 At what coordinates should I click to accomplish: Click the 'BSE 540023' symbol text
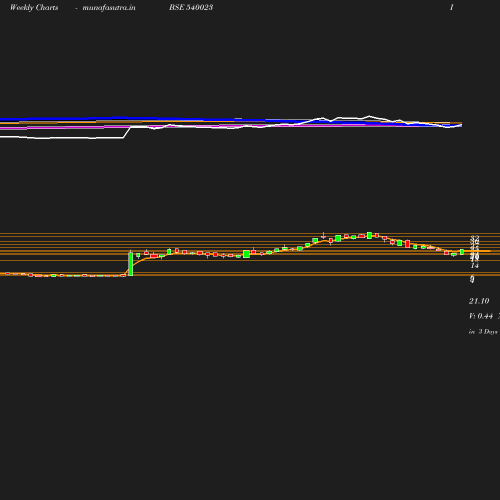(x=191, y=7)
